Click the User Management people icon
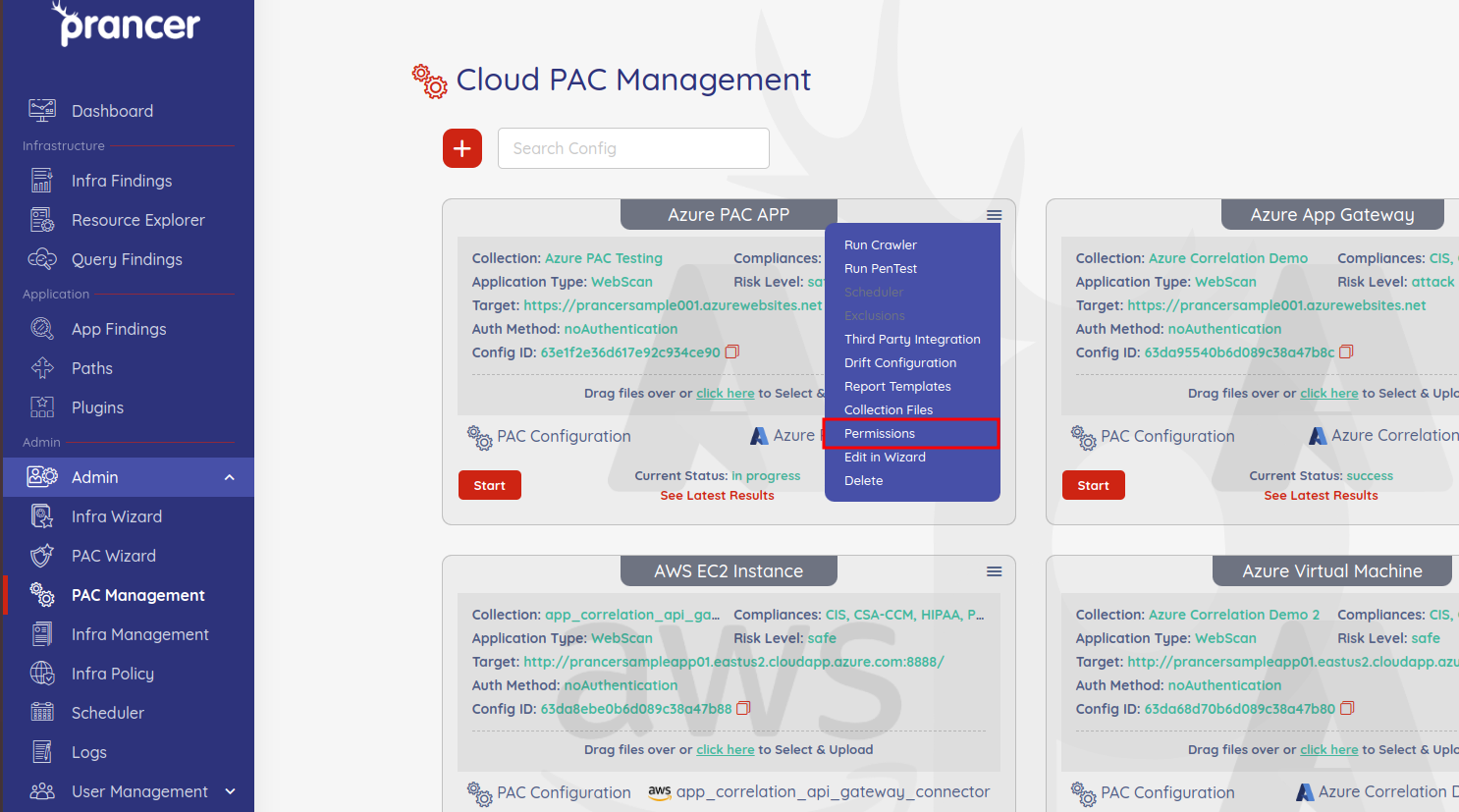 click(x=42, y=791)
